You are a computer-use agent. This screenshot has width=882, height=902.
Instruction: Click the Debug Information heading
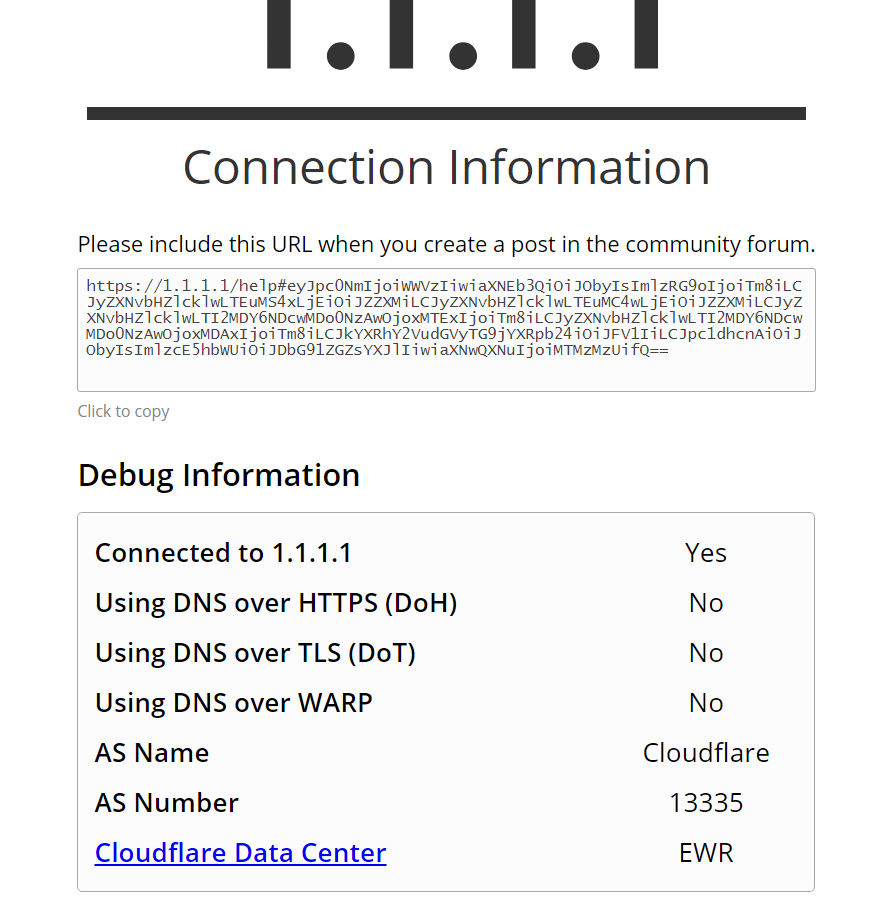coord(219,475)
